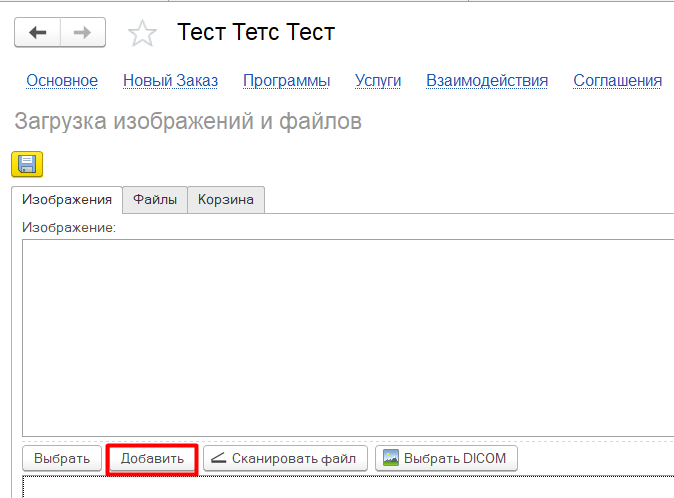
Task: Click the back arrow navigation button
Action: click(37, 32)
